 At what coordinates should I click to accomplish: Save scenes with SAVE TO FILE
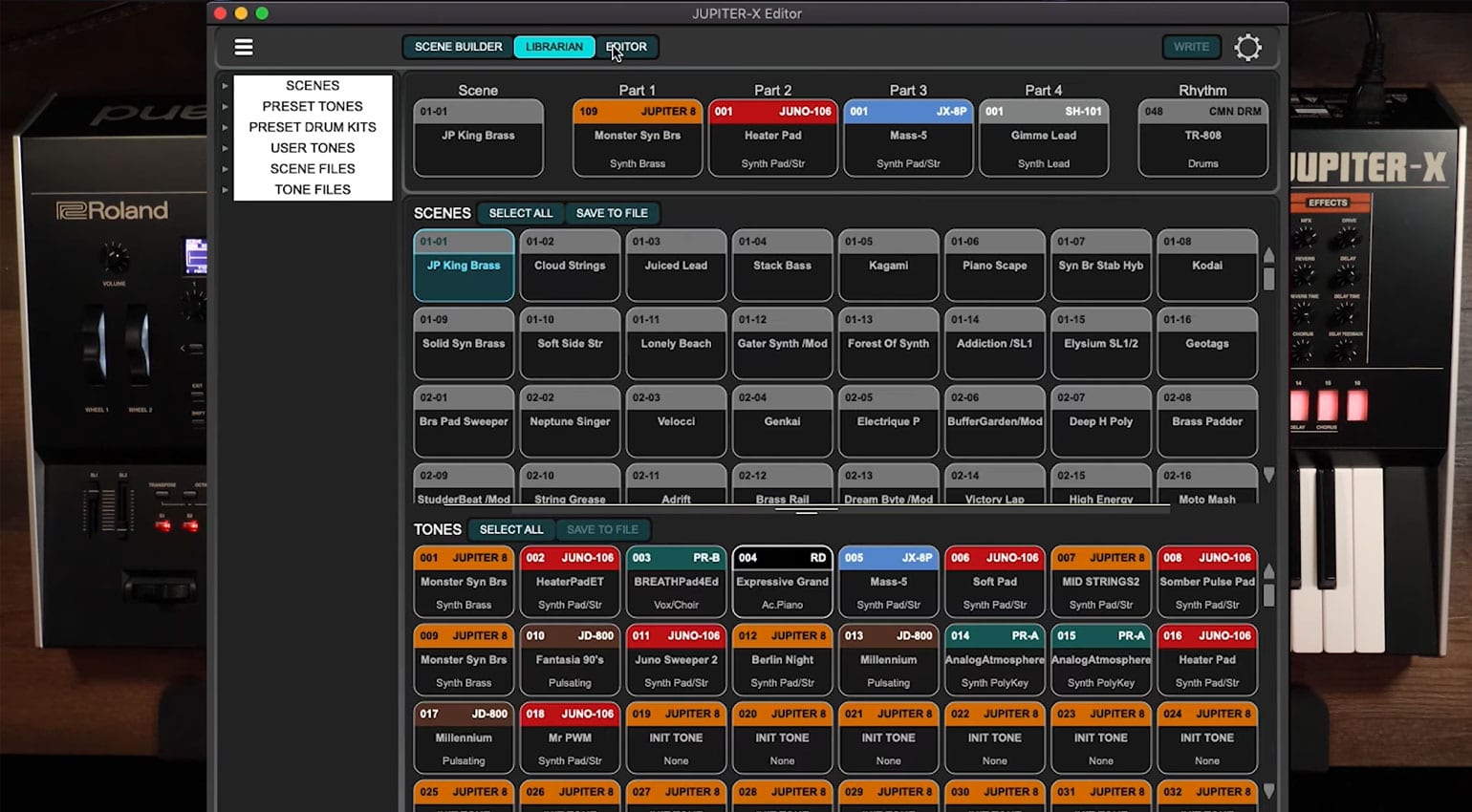pos(613,213)
